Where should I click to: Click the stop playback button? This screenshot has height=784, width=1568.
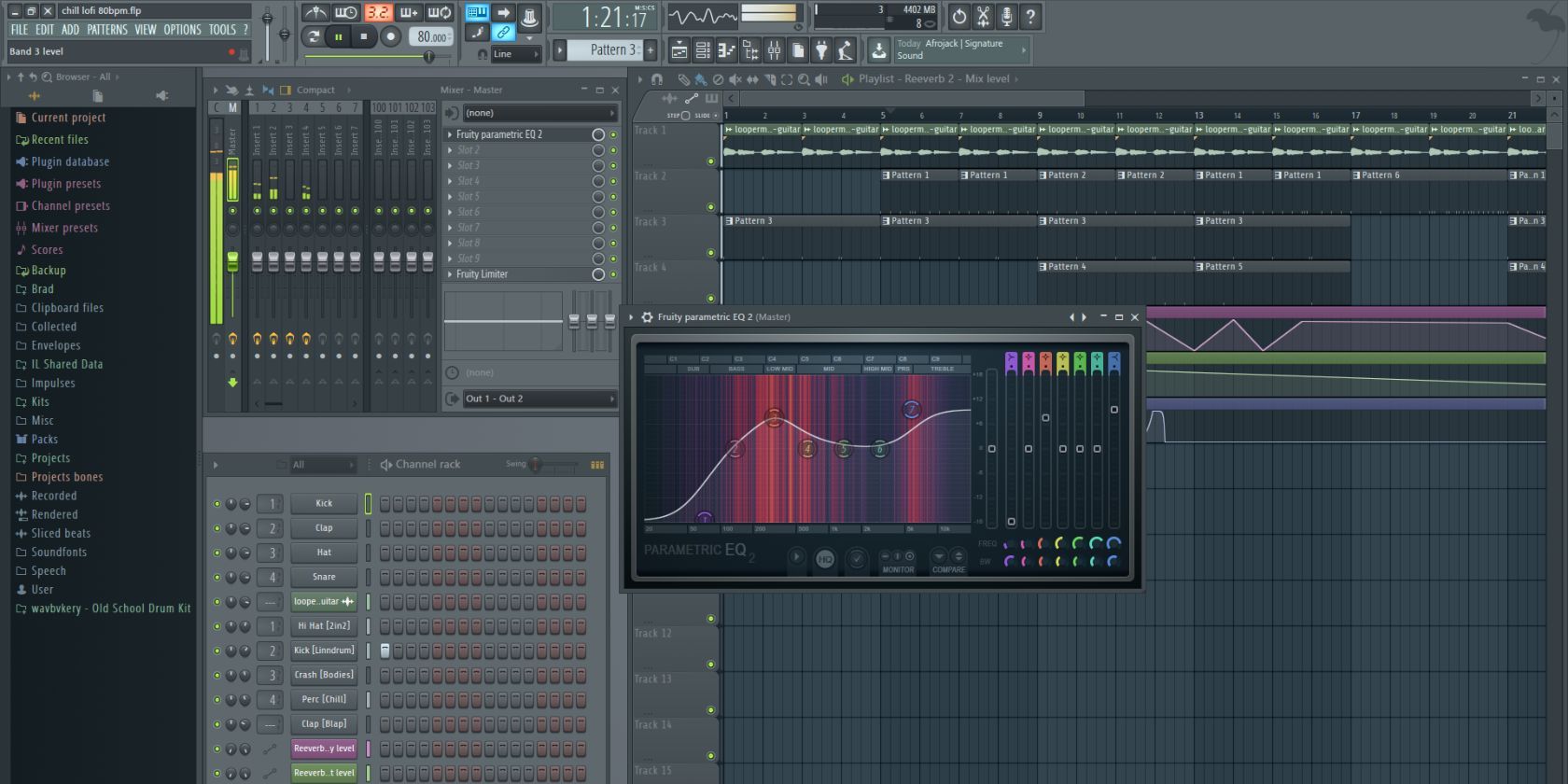point(364,36)
